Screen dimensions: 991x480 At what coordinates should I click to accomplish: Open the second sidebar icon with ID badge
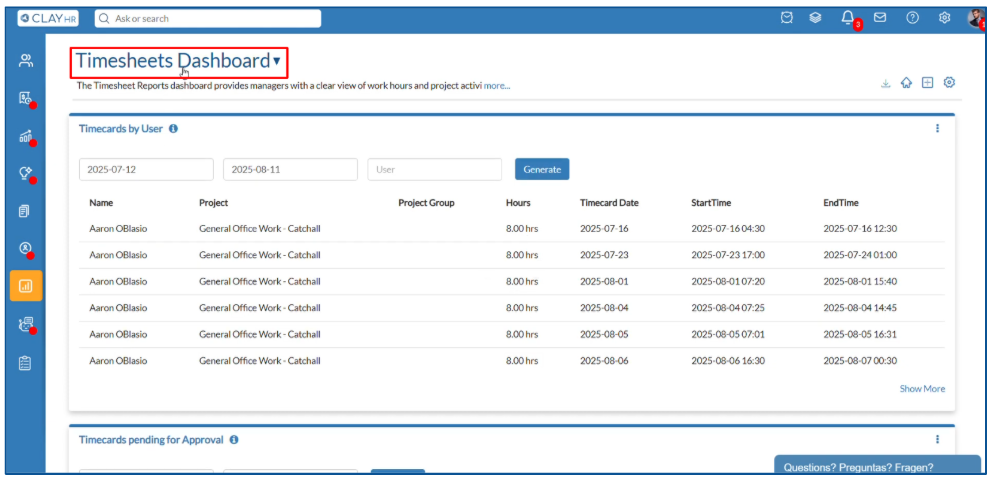click(25, 98)
